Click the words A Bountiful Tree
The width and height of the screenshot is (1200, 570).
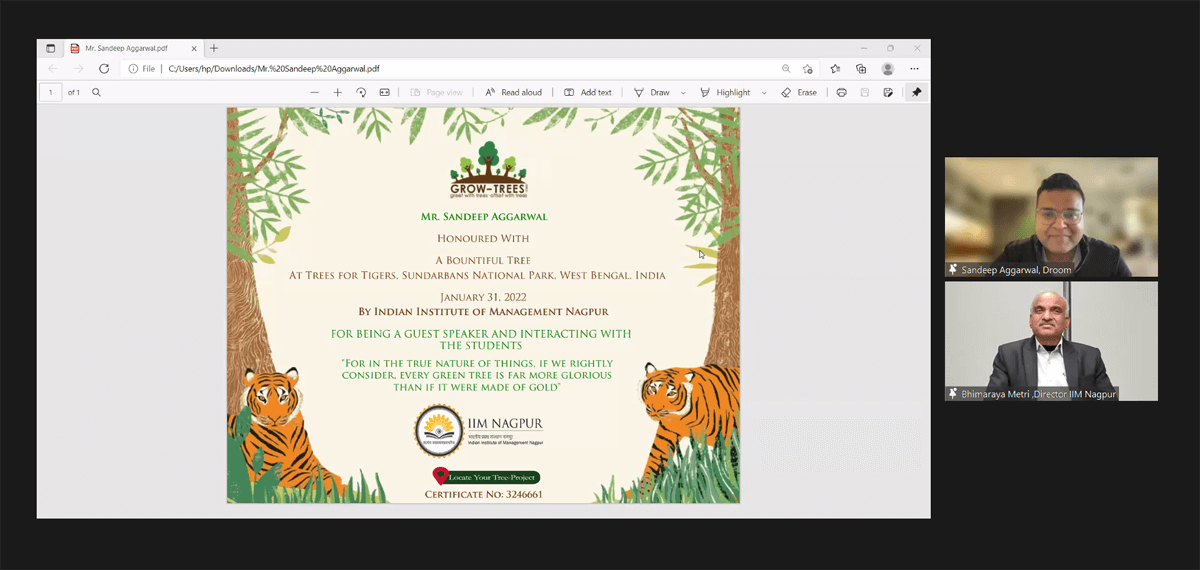tap(483, 259)
